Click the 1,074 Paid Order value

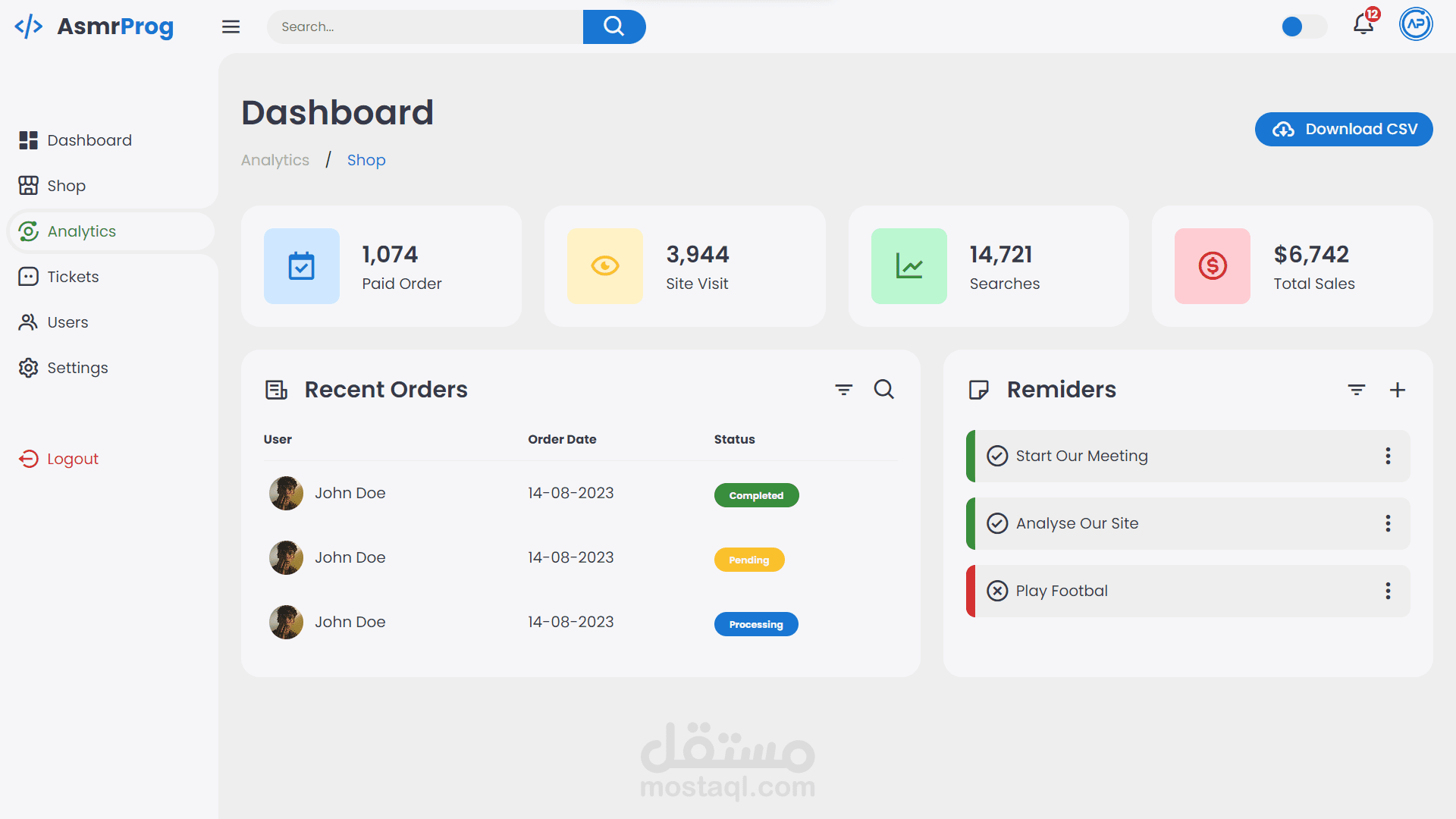pyautogui.click(x=390, y=254)
